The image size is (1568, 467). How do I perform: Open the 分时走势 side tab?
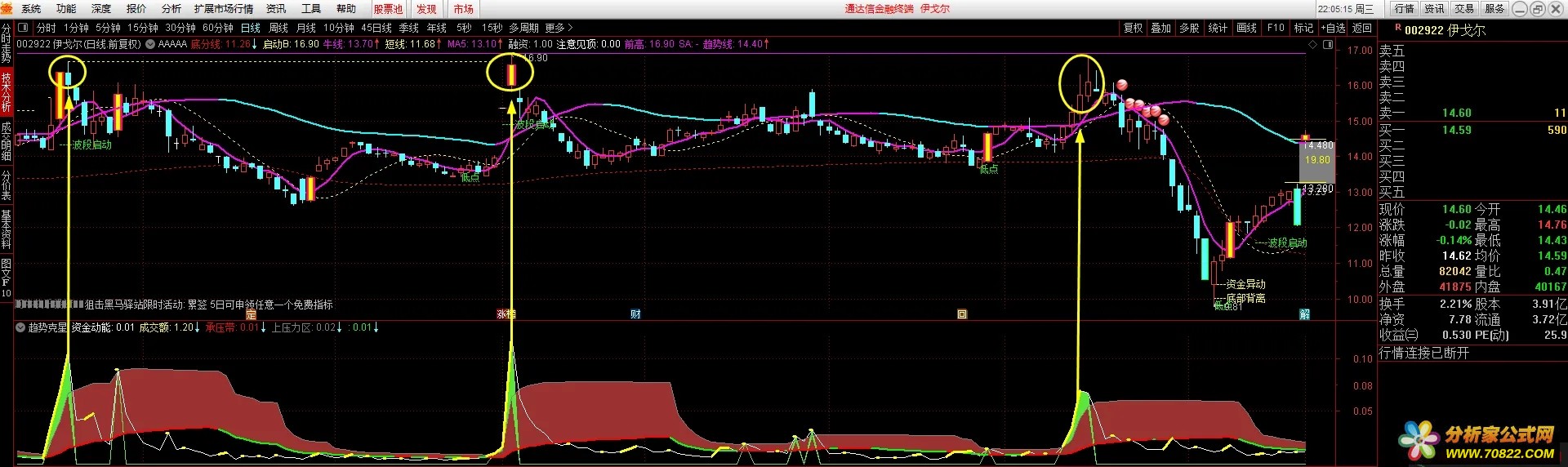coord(7,43)
